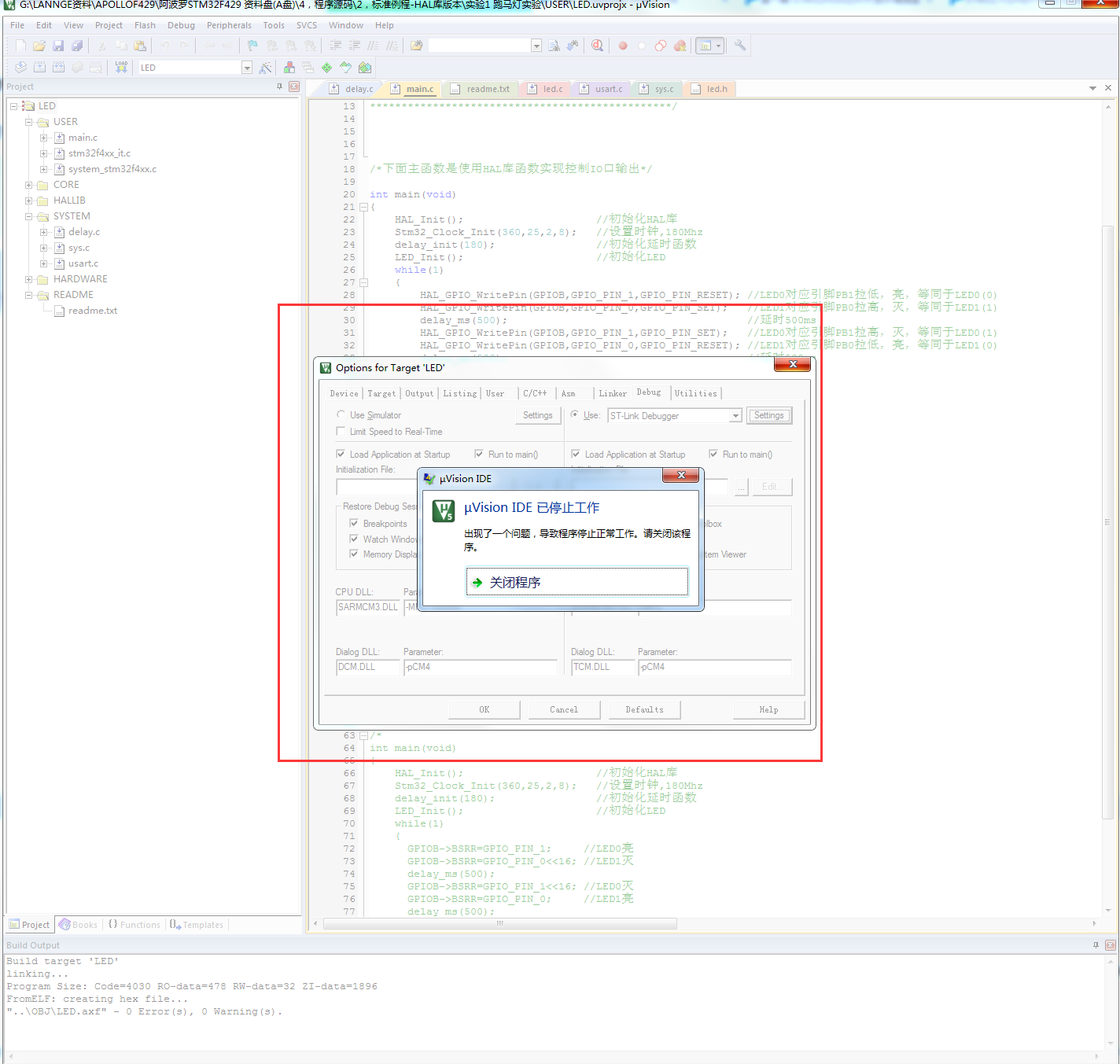Toggle simulator-side Load Application at Startup
Screen dimensions: 1120x1064
click(341, 454)
